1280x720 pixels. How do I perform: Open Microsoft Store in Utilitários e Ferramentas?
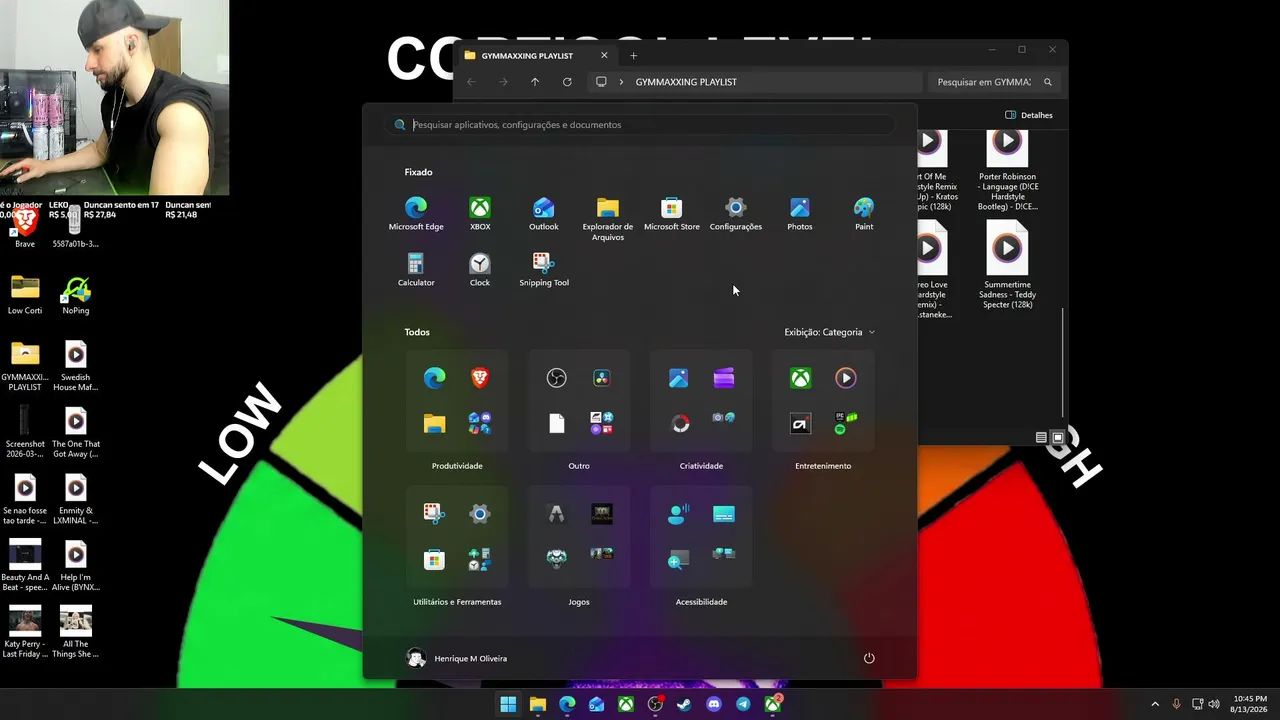coord(434,560)
